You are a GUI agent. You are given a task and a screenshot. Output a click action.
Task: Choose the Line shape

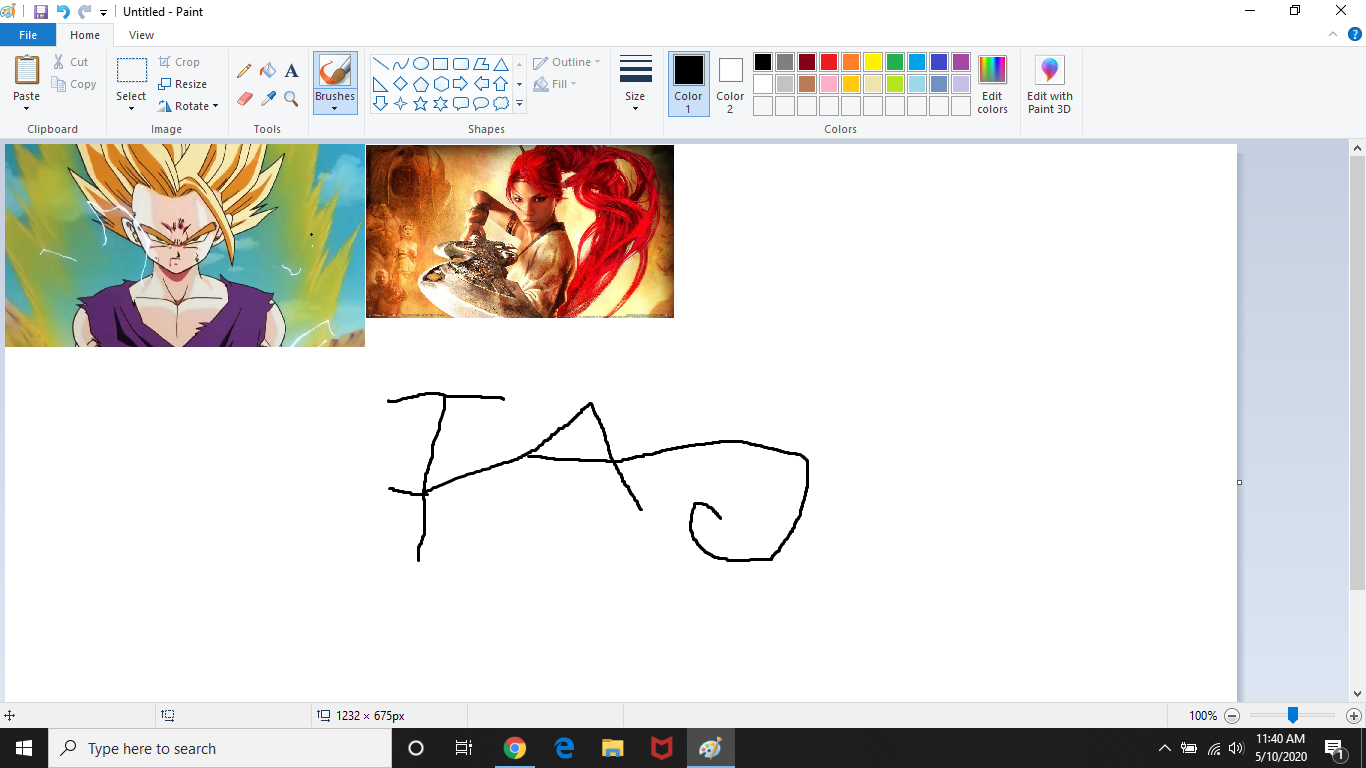[x=380, y=64]
